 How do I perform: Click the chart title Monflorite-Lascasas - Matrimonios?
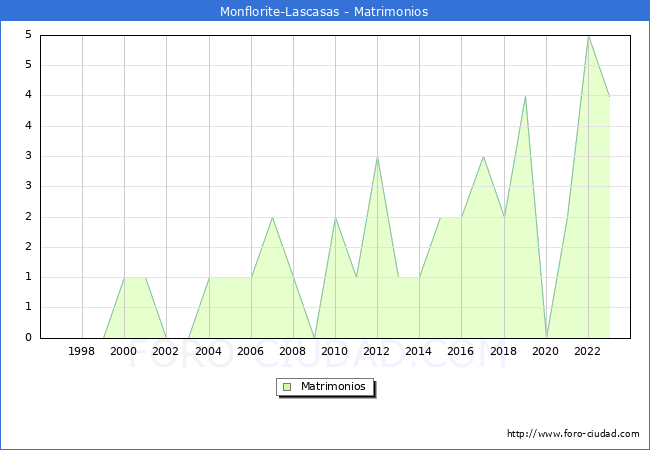coord(324,12)
